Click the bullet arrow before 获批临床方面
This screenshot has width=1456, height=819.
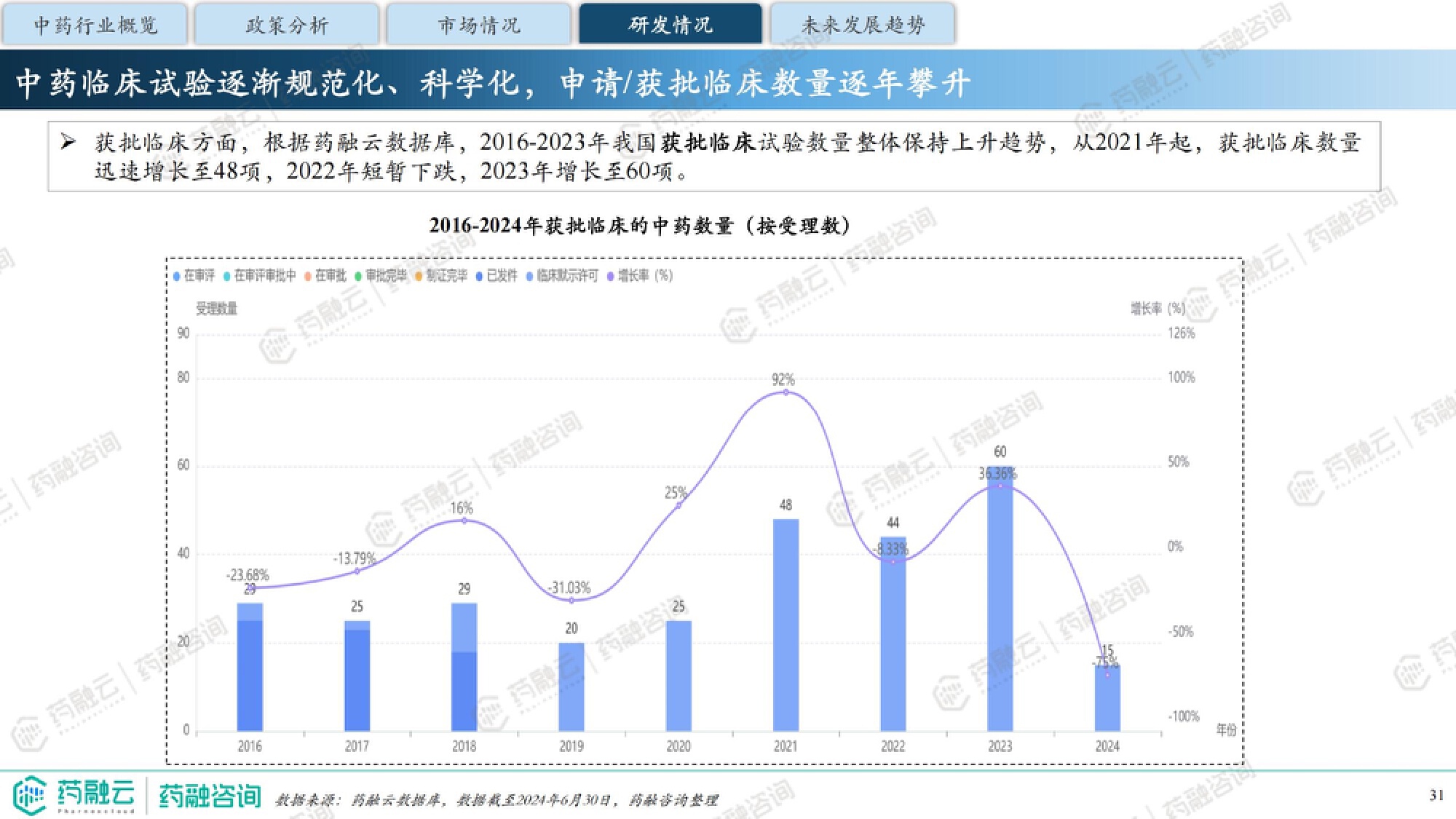68,141
